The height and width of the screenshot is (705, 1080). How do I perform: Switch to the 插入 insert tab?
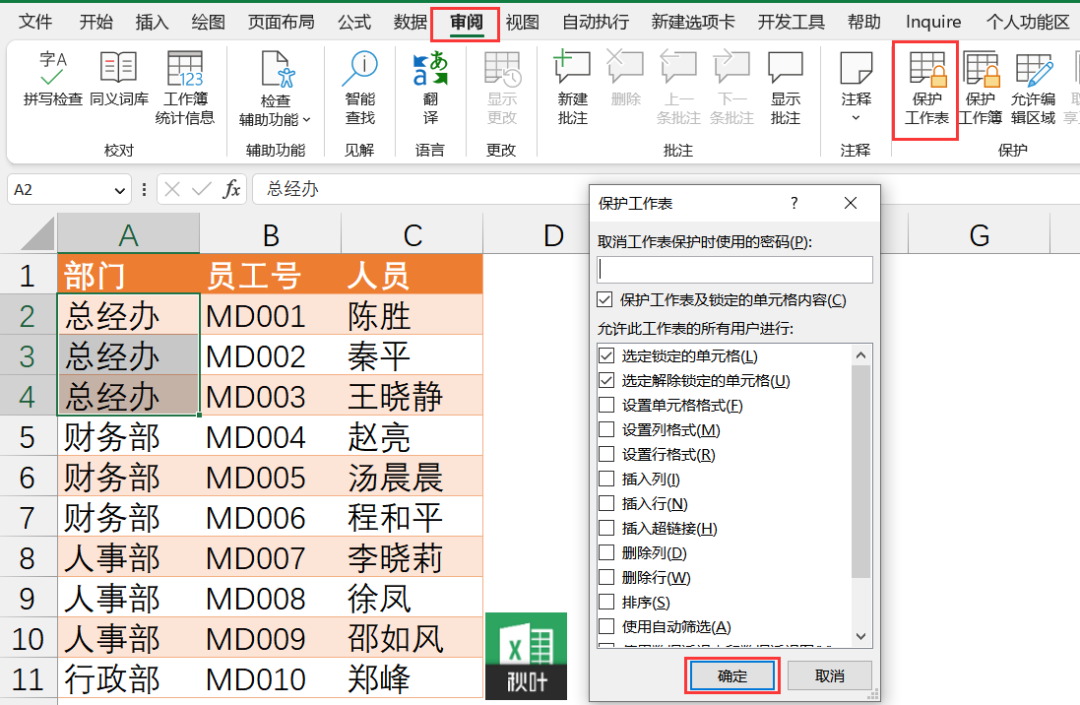(152, 22)
